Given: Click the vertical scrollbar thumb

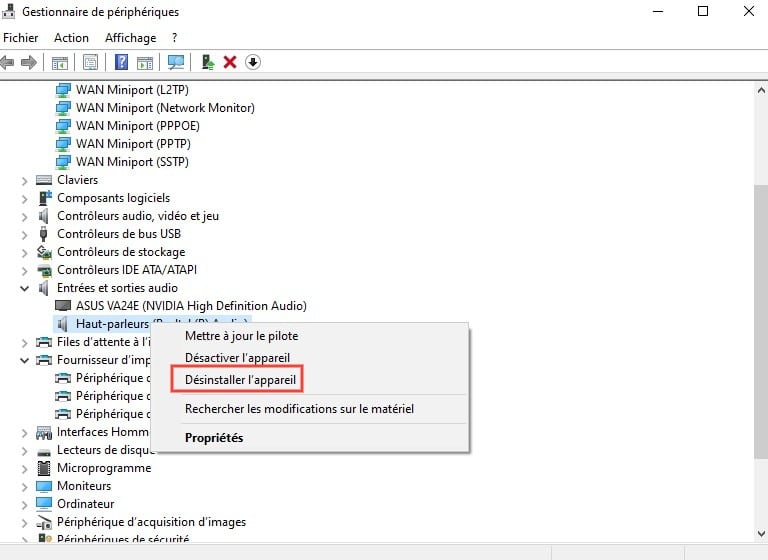Looking at the screenshot, I should pos(761,322).
